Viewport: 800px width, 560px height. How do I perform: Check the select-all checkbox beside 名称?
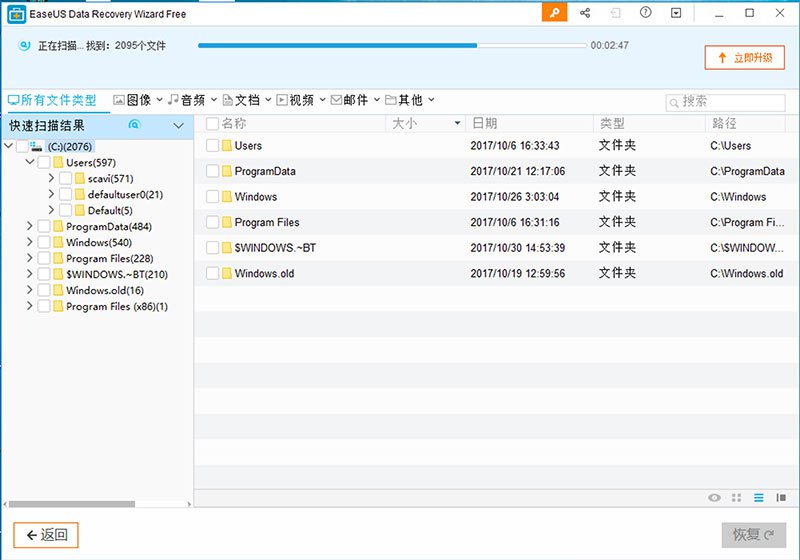tap(212, 123)
